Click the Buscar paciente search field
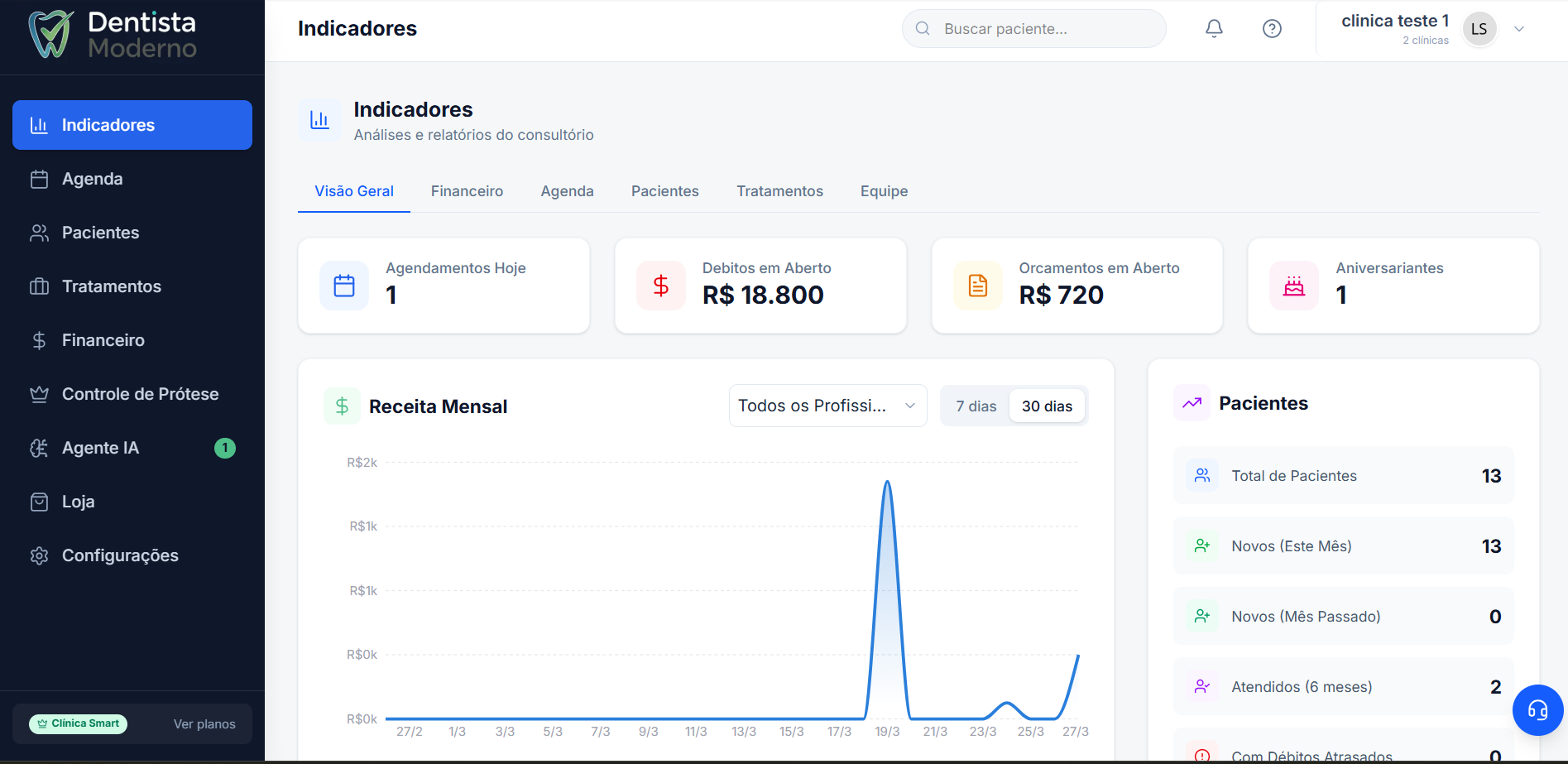 coord(1034,29)
